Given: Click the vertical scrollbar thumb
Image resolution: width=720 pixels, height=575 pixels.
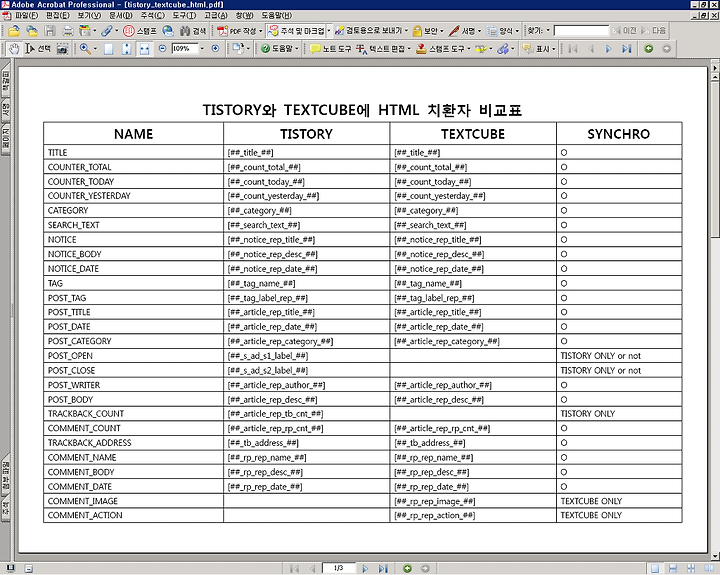Looking at the screenshot, I should click(x=714, y=159).
